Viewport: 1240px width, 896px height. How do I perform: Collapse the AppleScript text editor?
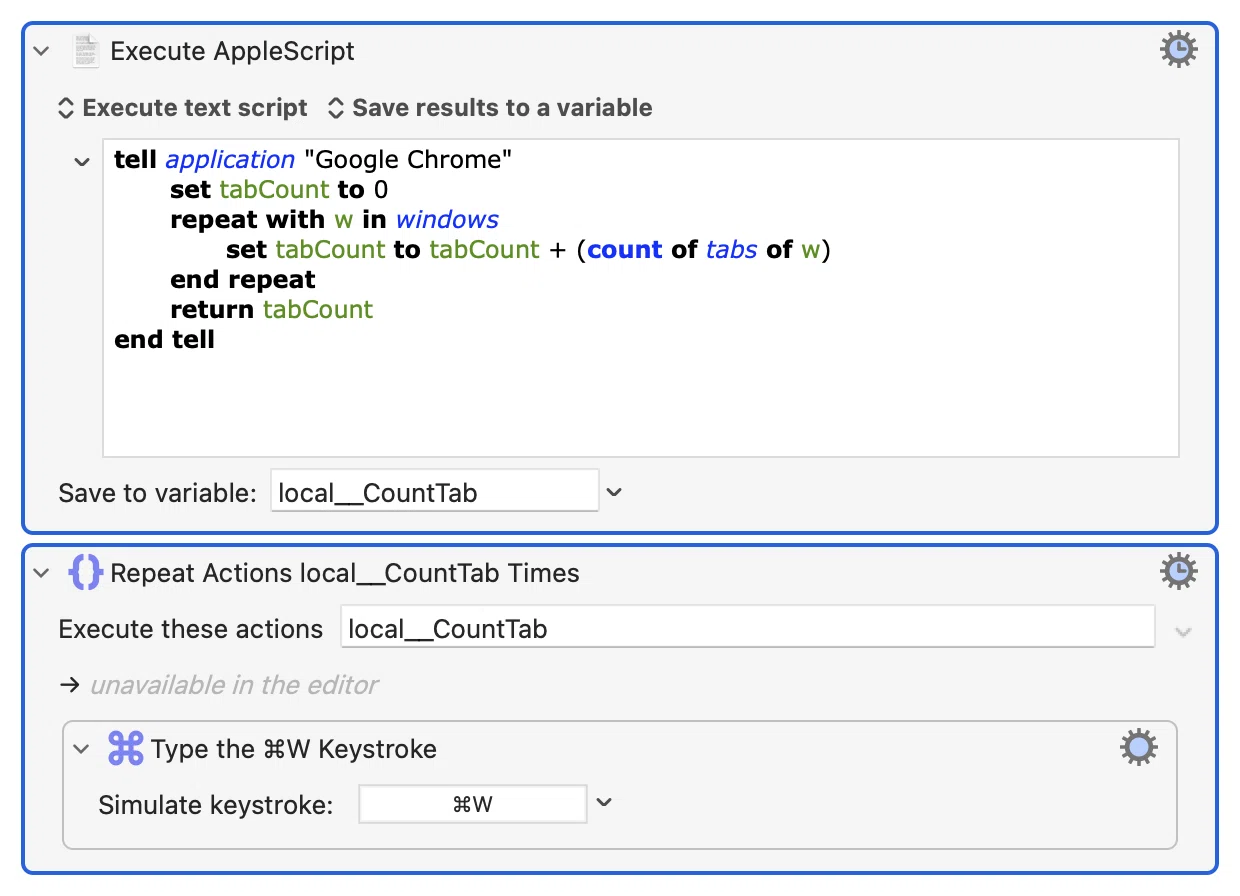82,161
